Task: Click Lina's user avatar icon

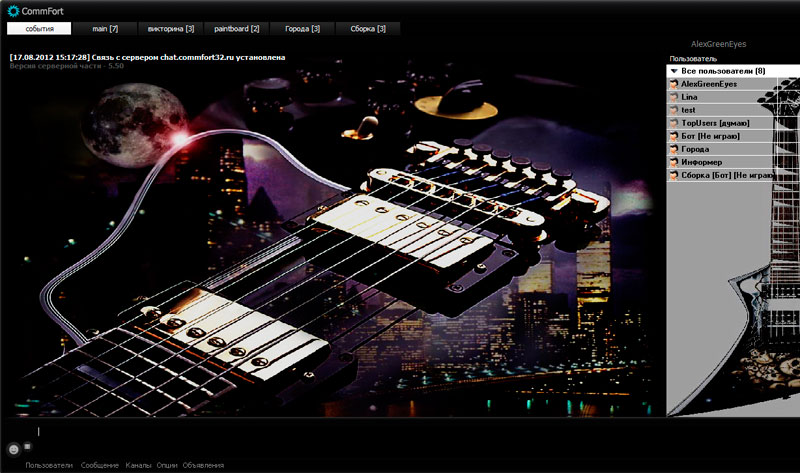Action: coord(674,98)
